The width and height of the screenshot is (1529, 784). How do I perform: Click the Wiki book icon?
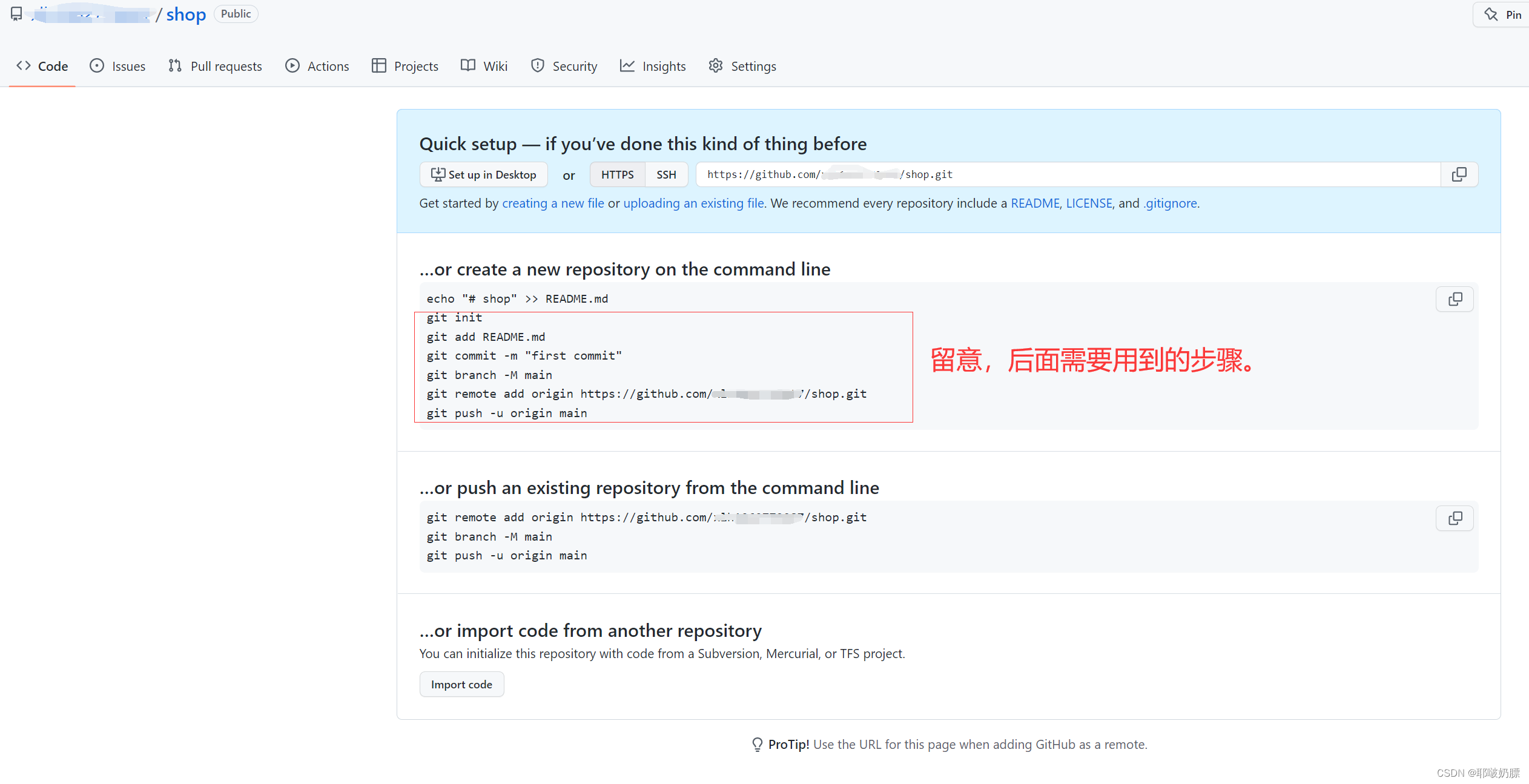click(x=468, y=65)
